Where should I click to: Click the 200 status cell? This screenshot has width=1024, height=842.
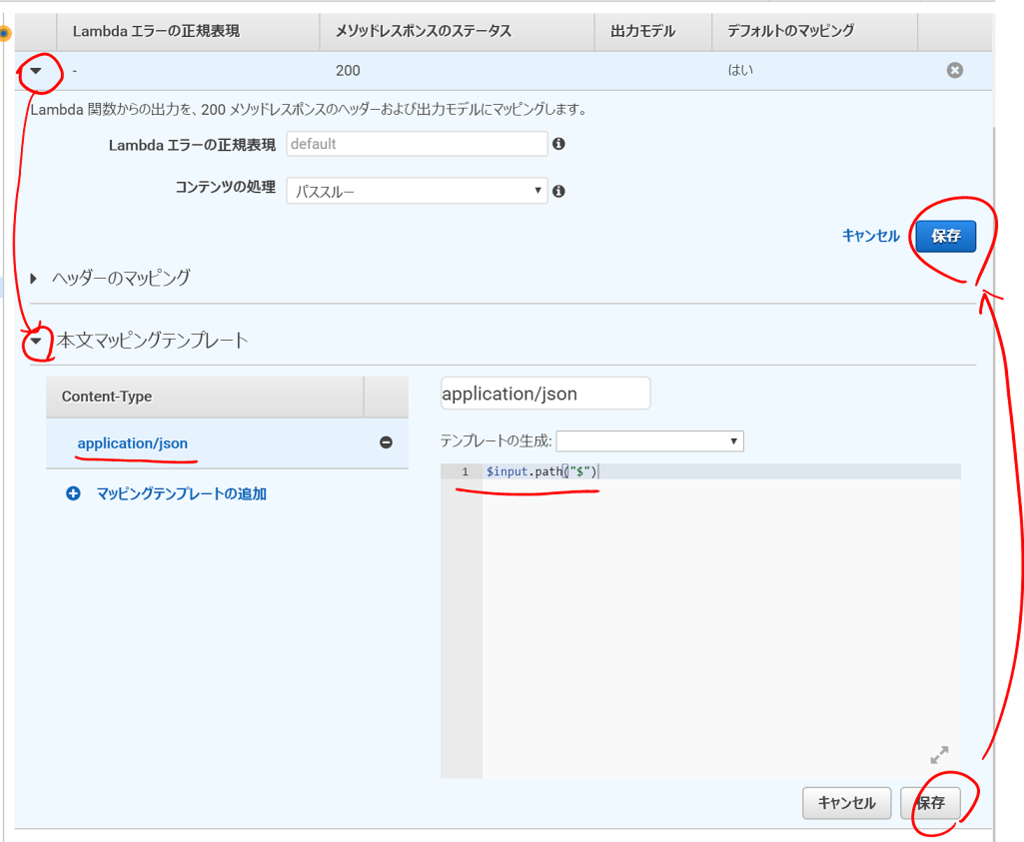pos(348,71)
